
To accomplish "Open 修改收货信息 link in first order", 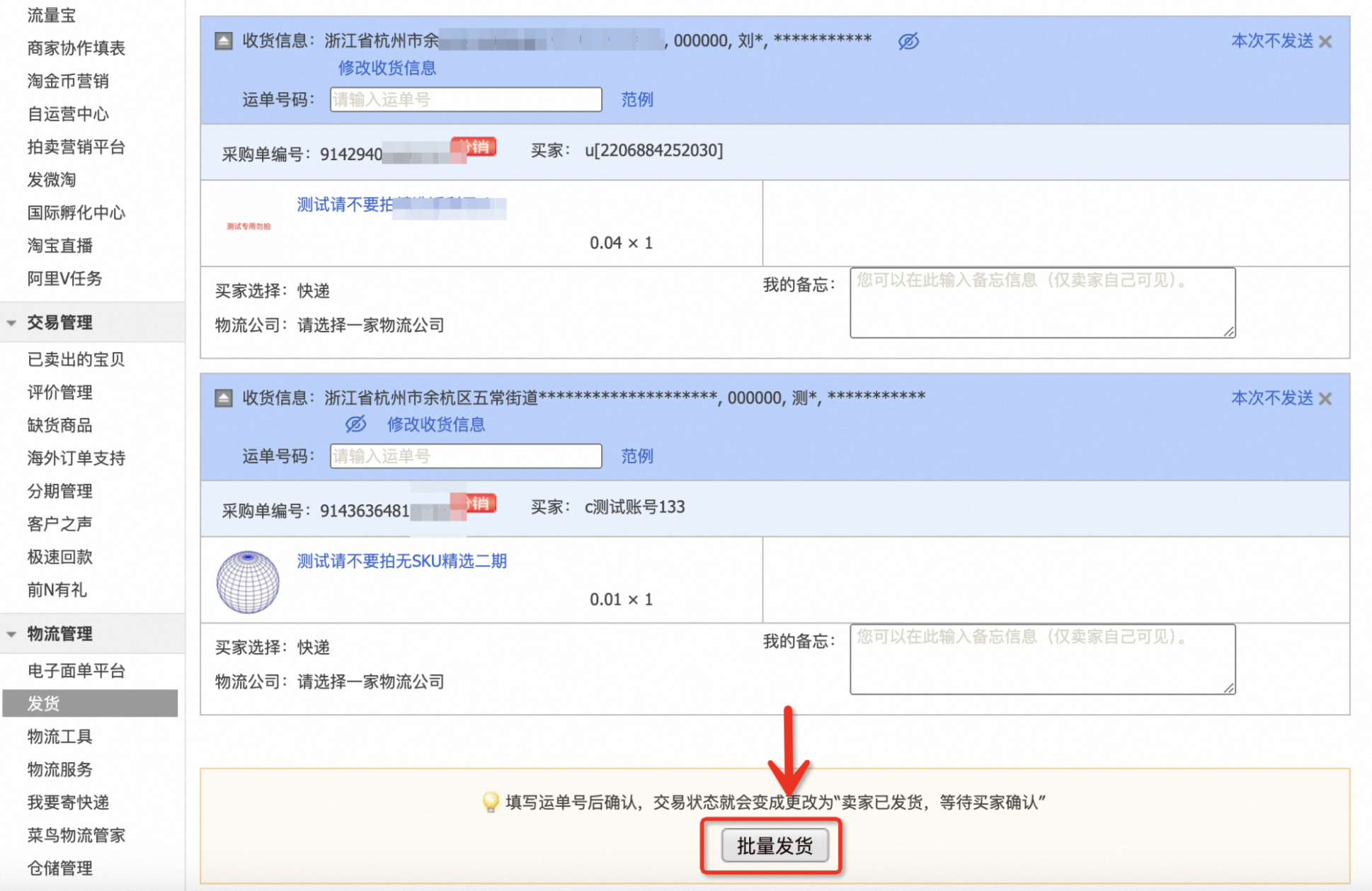I will coord(387,68).
